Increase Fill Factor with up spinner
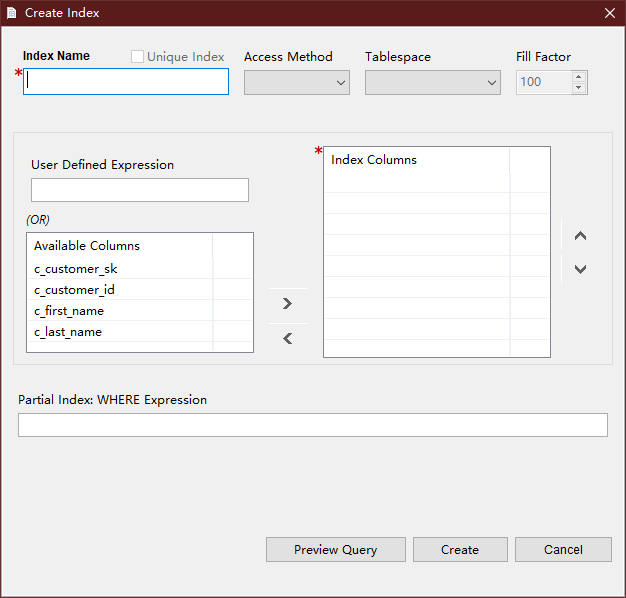Screen dimensions: 626x598 [578, 77]
